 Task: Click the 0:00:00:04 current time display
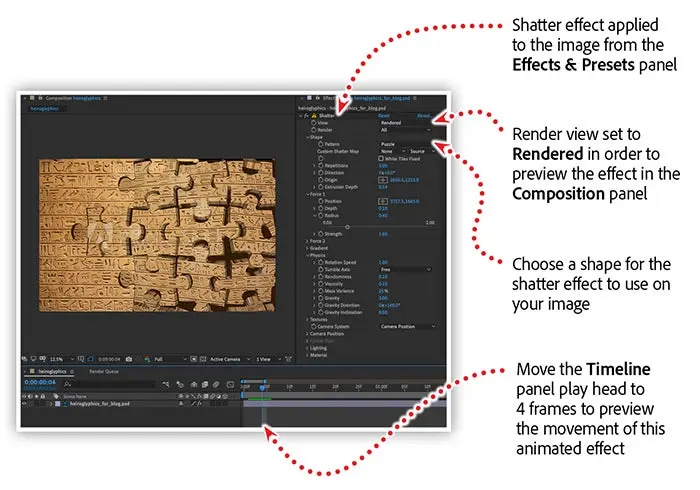(40, 382)
